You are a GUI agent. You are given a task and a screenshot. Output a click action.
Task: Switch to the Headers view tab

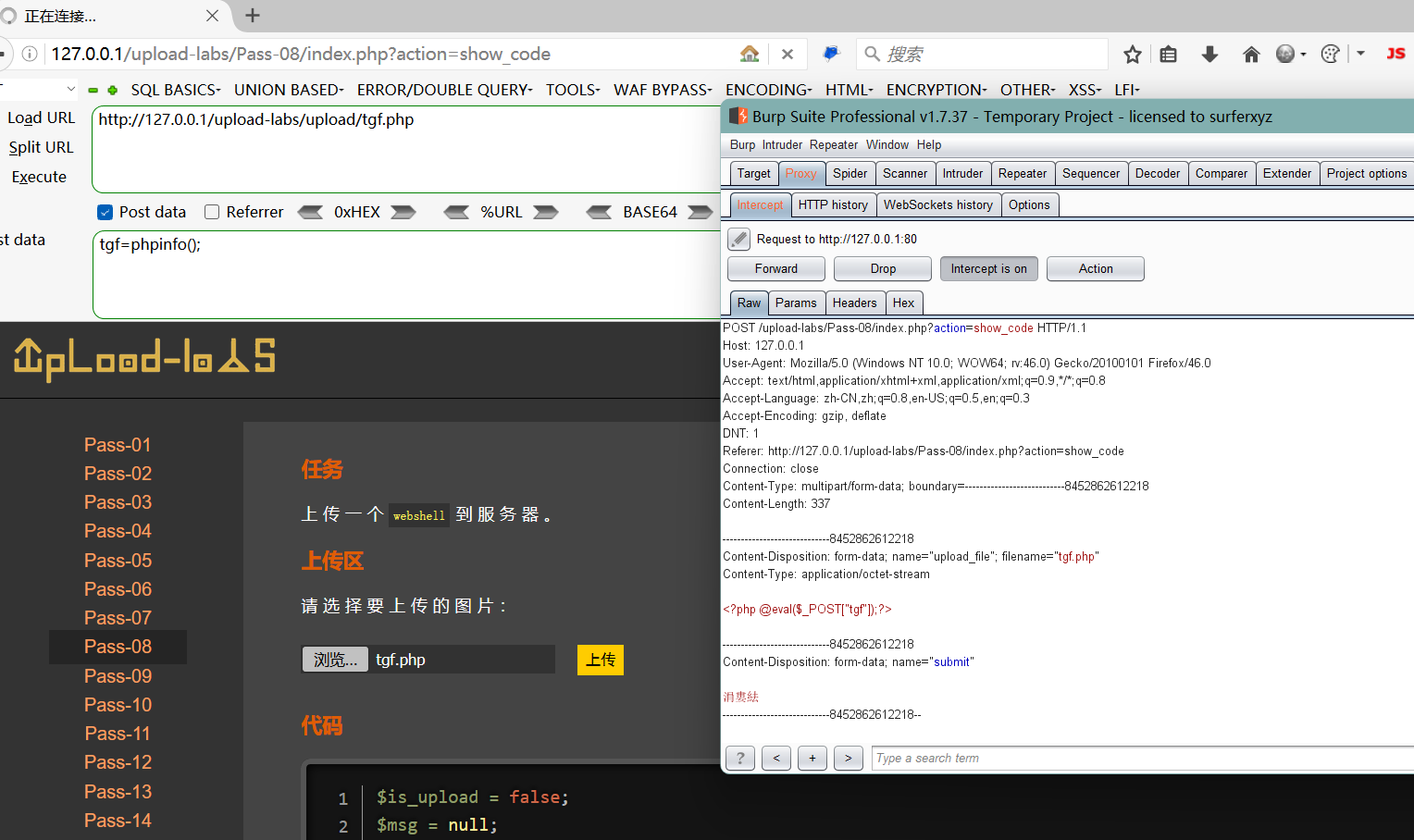(x=854, y=303)
